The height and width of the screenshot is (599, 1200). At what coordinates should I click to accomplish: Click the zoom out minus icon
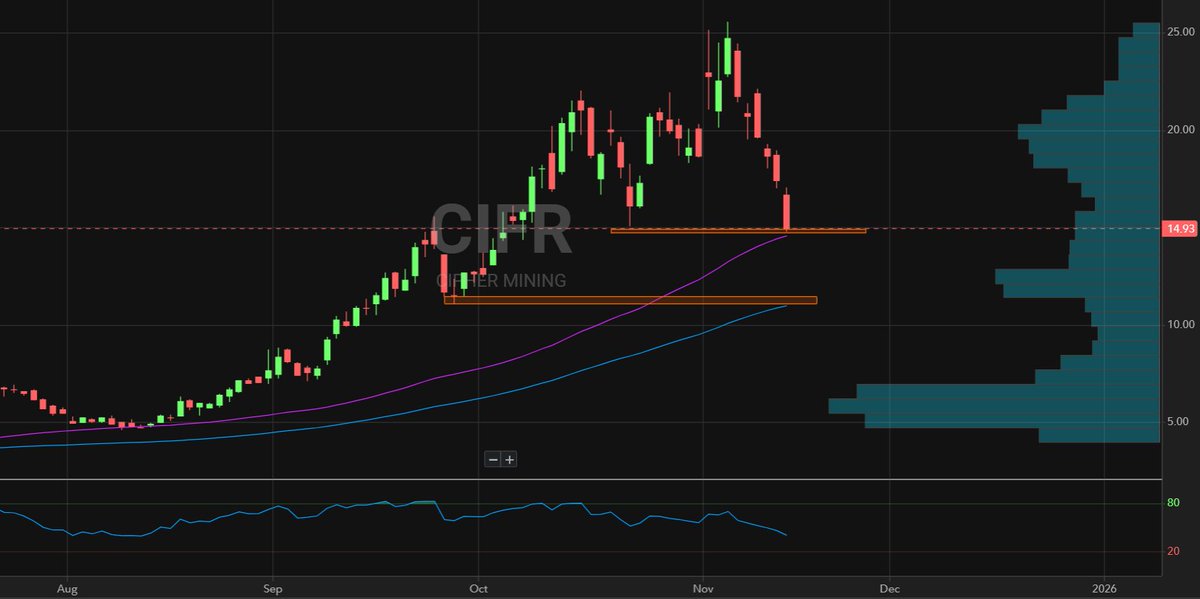[493, 459]
